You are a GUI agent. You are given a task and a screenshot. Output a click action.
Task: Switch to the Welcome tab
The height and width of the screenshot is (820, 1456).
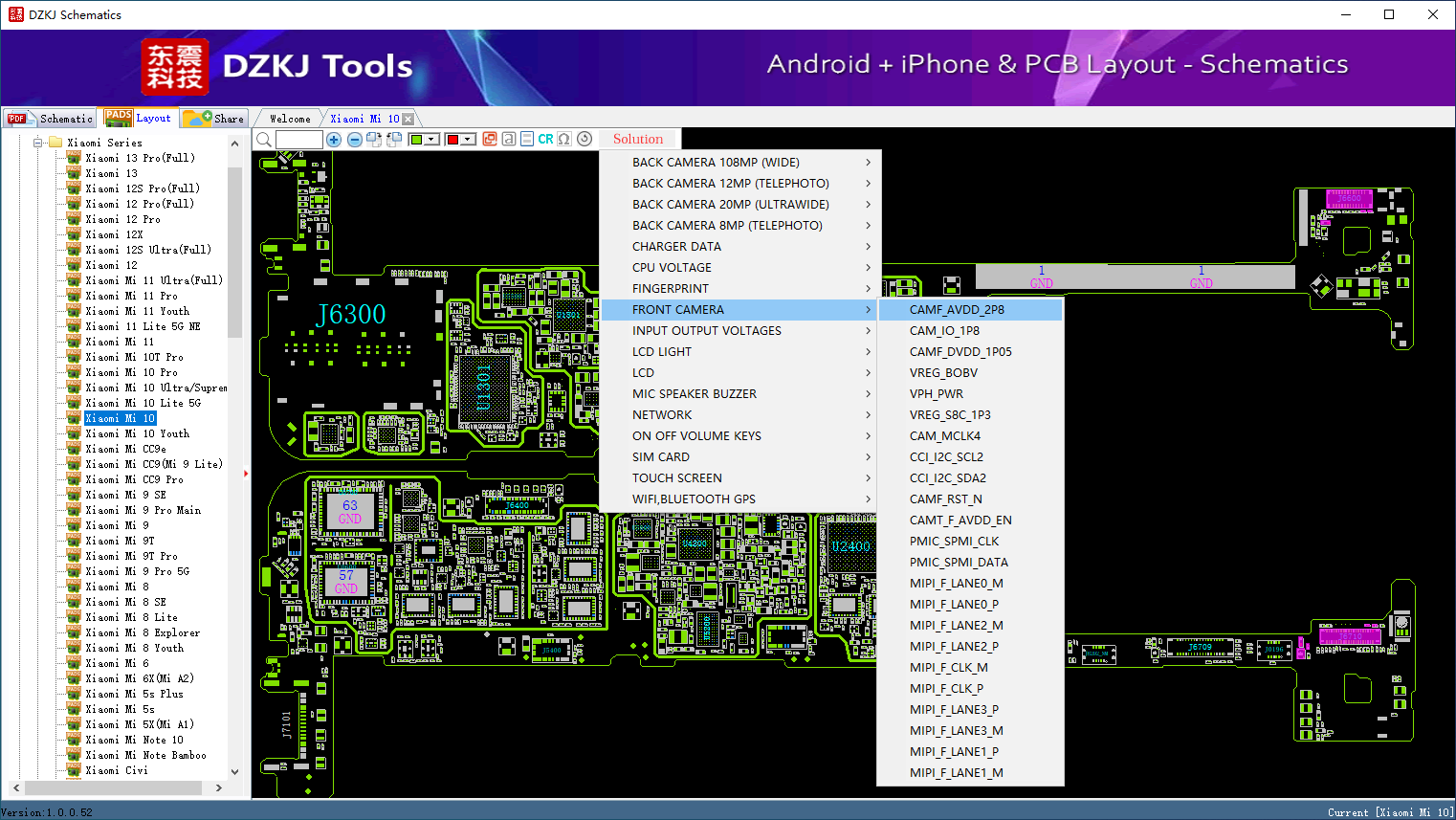pos(290,119)
